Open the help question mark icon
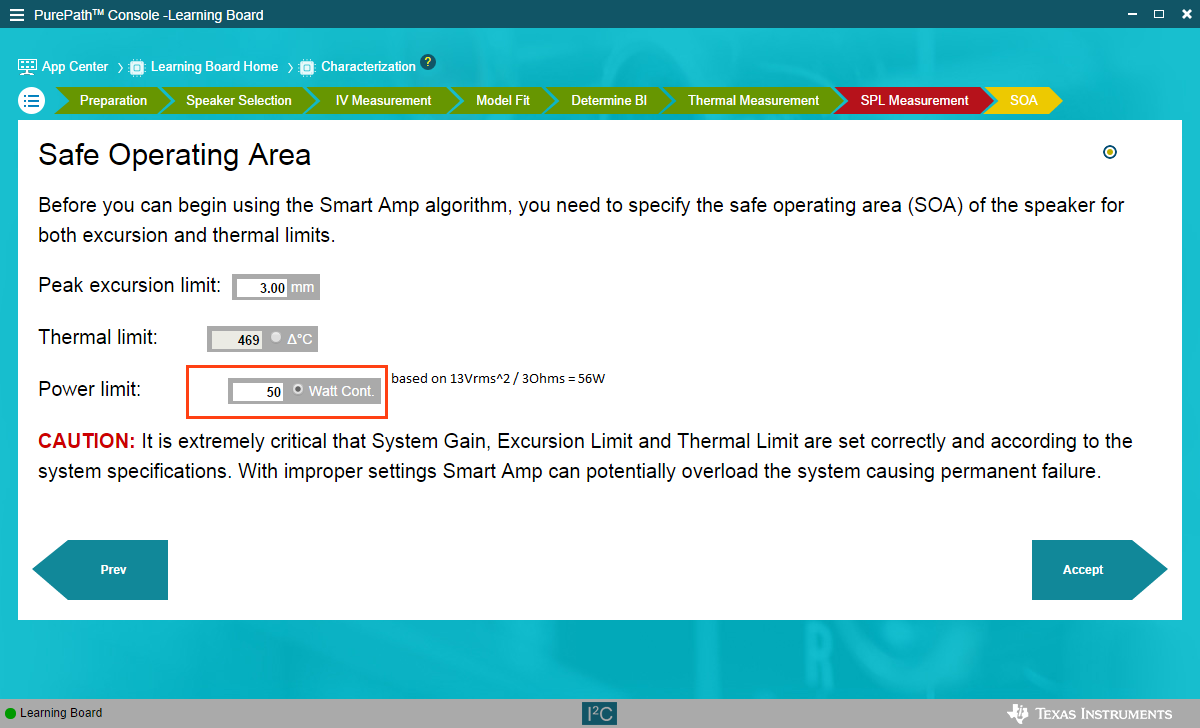 (x=428, y=61)
